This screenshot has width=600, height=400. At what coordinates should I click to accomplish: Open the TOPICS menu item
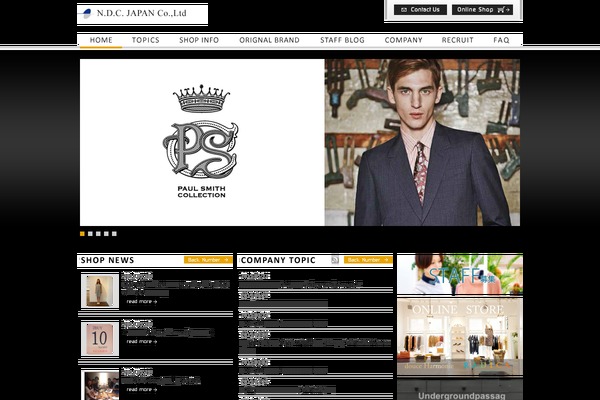[x=145, y=40]
